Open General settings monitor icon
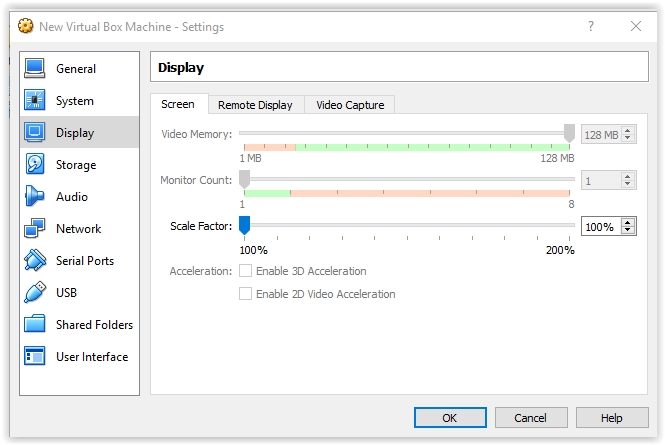This screenshot has width=665, height=445. [x=34, y=69]
